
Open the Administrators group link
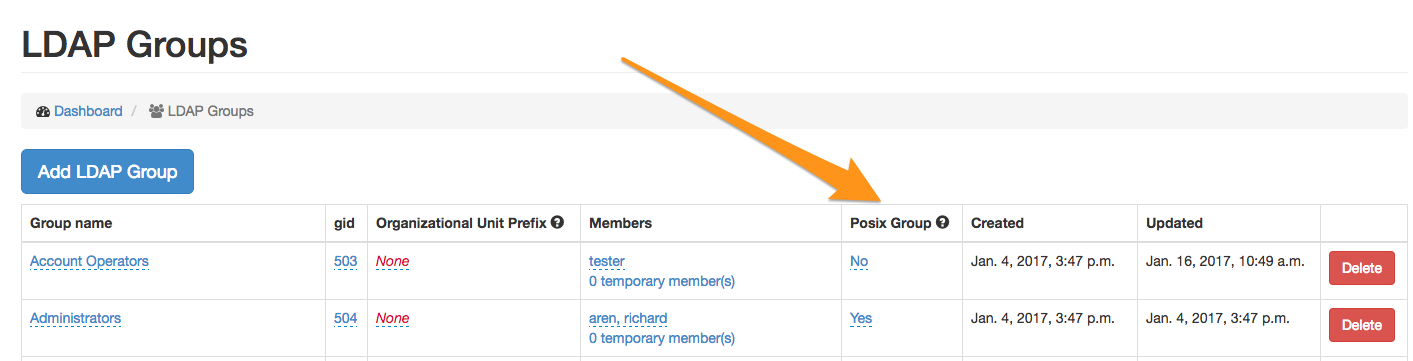coord(75,318)
